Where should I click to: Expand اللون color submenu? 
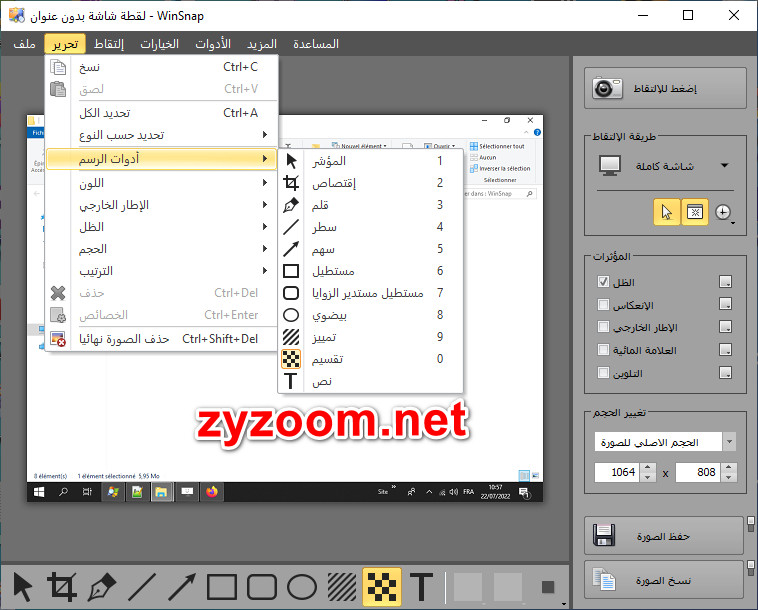[161, 183]
